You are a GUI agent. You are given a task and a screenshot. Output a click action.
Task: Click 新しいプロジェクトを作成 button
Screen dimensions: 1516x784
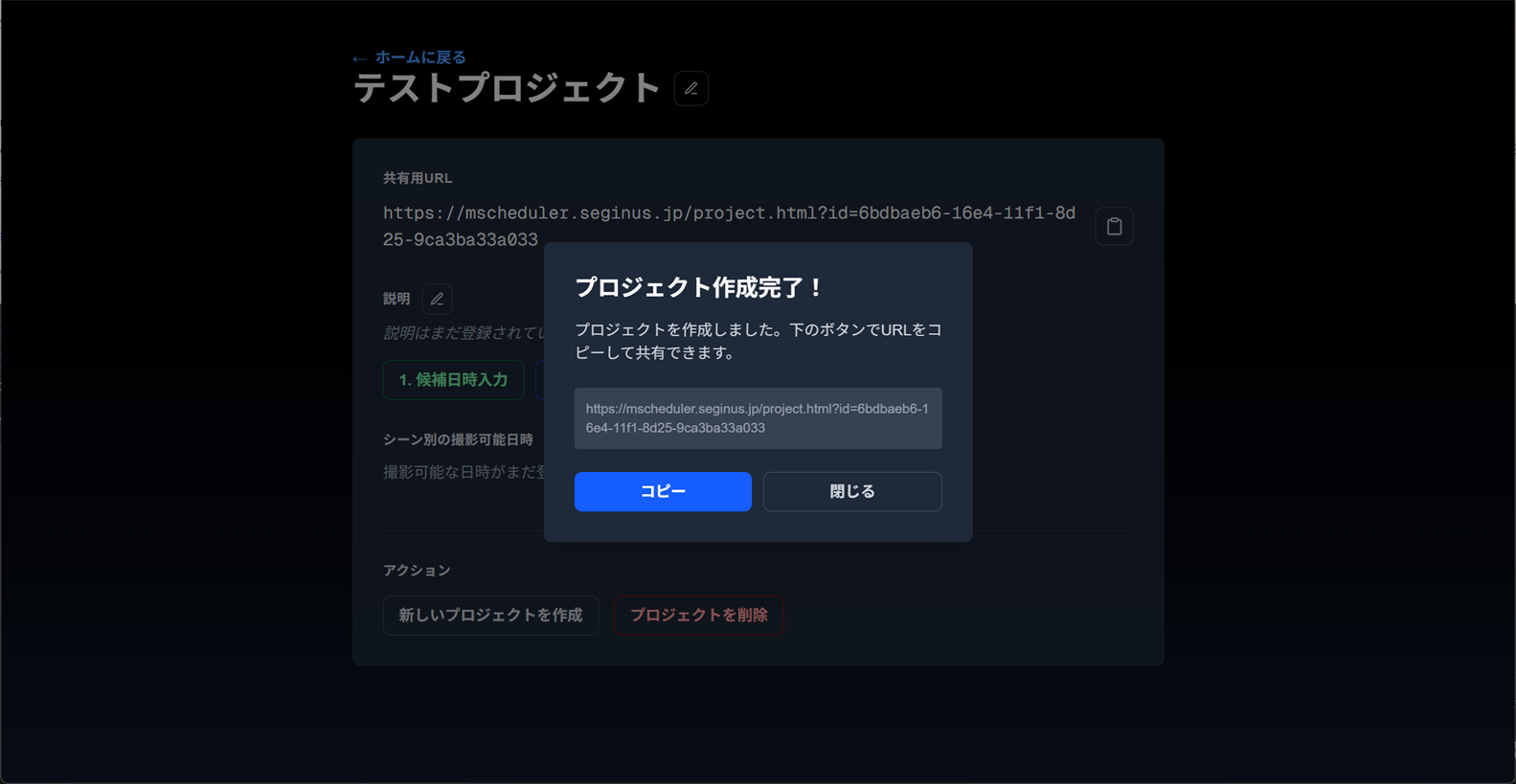tap(490, 616)
